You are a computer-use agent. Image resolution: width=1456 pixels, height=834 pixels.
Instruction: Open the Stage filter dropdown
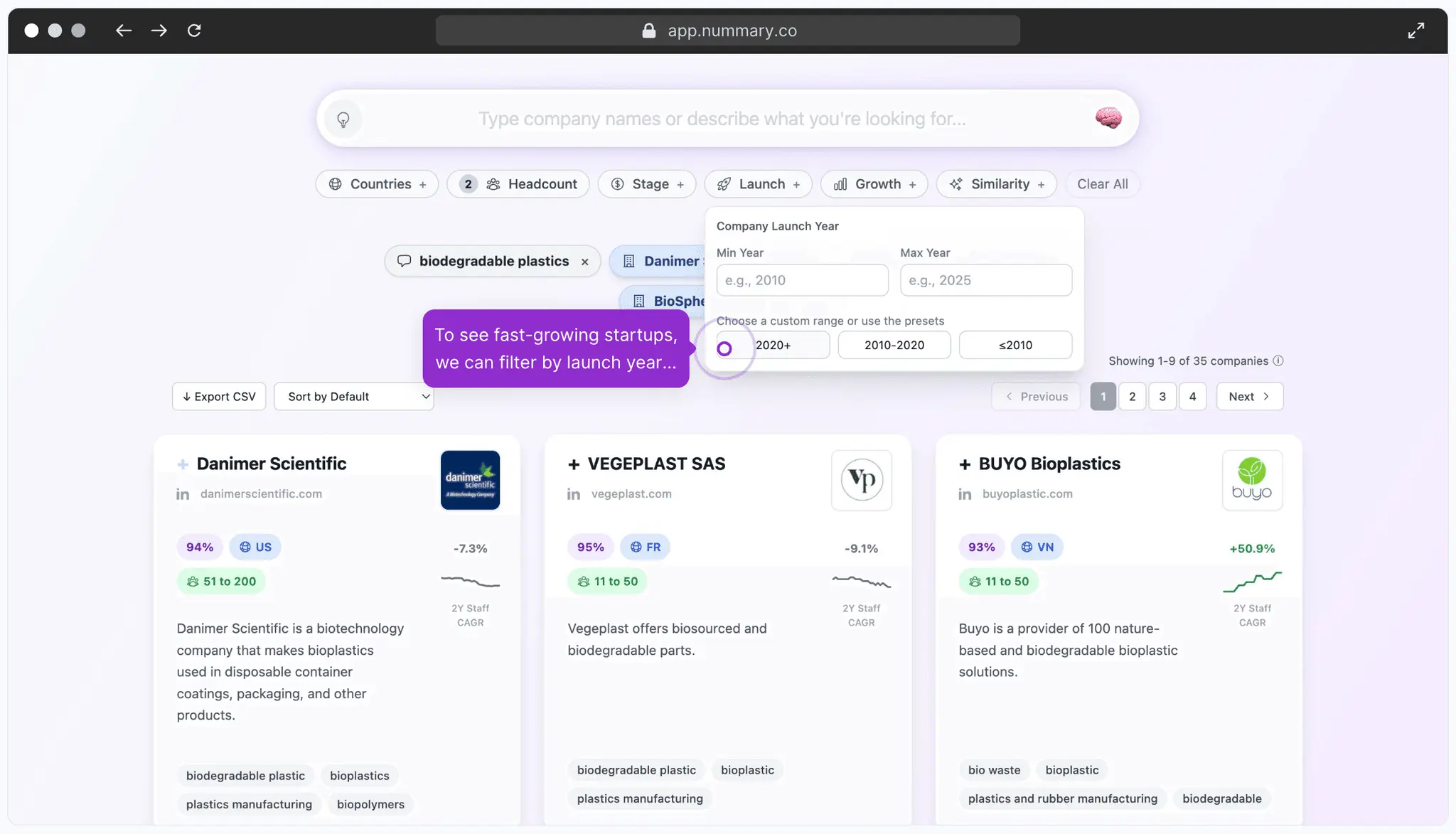pos(647,184)
